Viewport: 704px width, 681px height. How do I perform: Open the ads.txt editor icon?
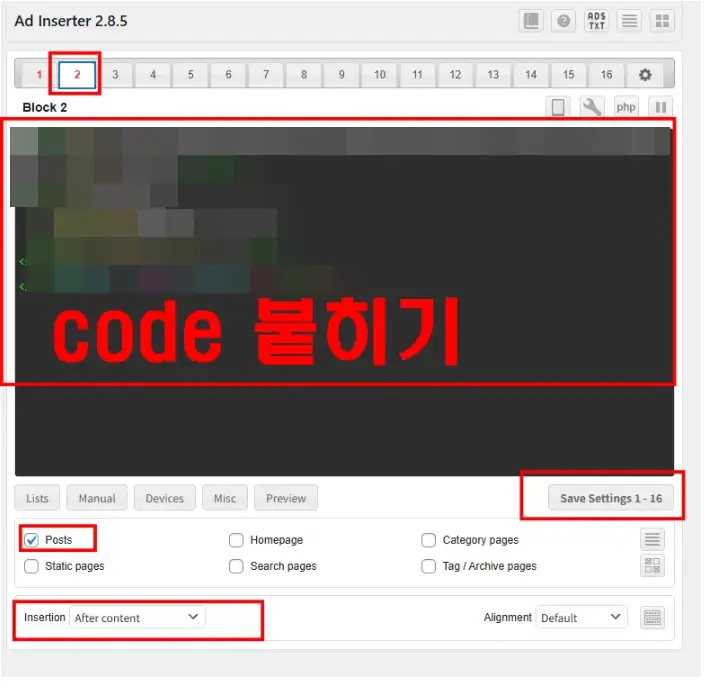click(x=596, y=21)
